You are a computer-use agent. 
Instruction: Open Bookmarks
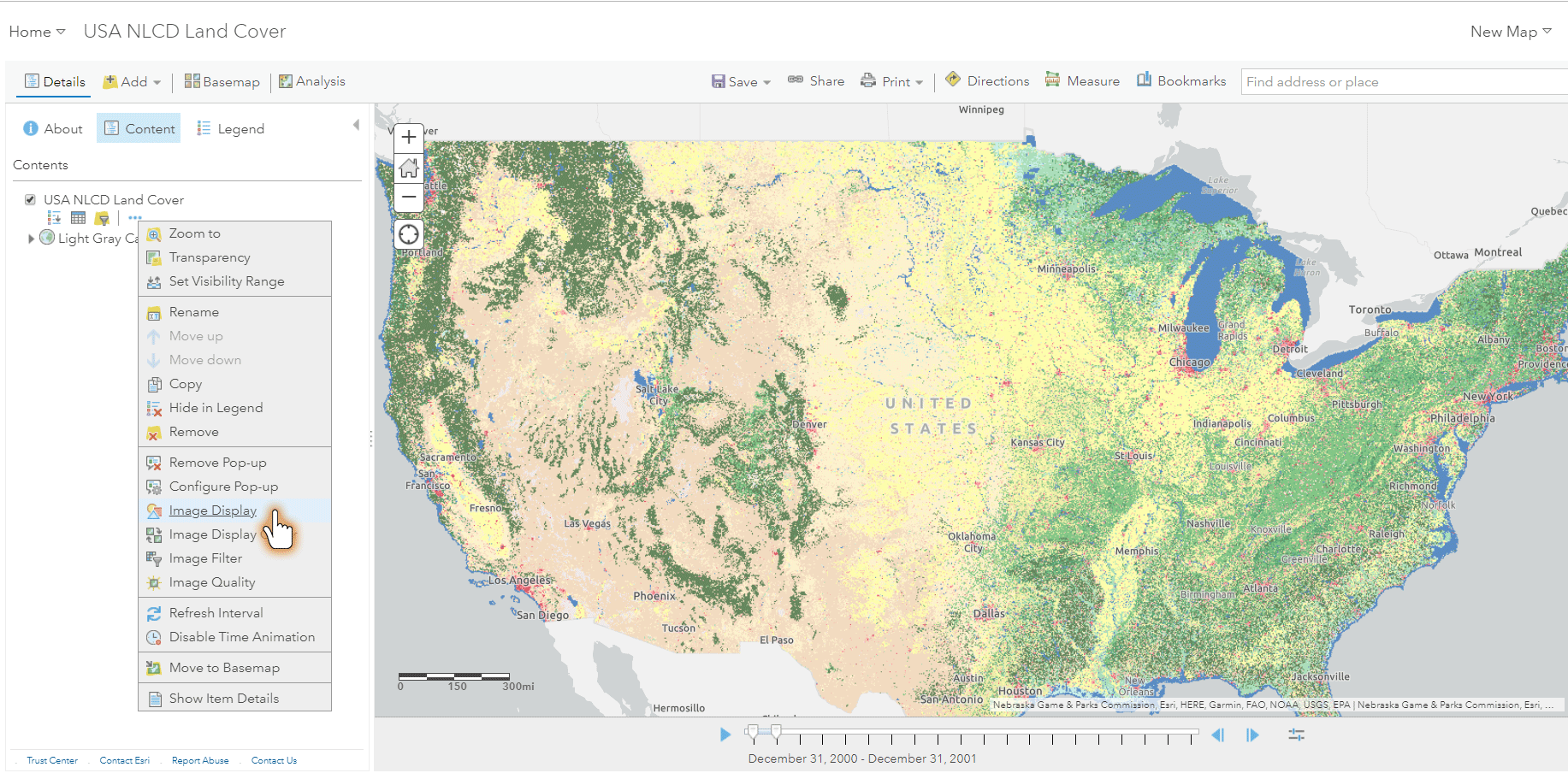[x=1181, y=80]
